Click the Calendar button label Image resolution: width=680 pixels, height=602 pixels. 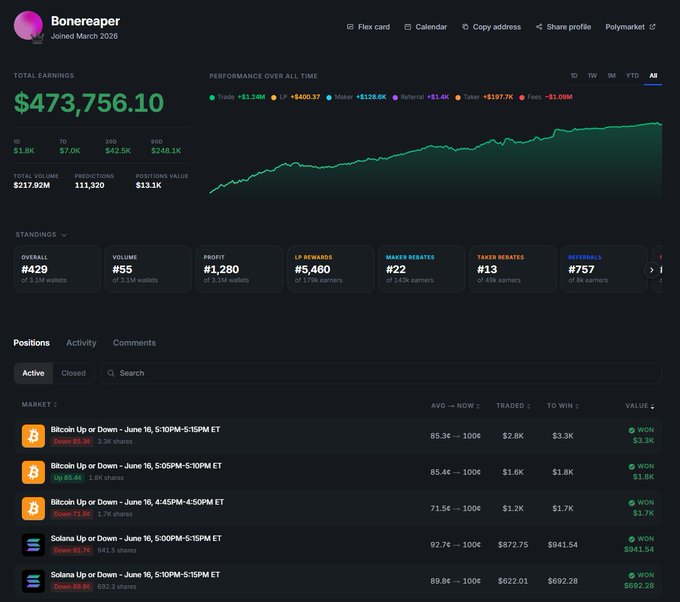pos(431,27)
